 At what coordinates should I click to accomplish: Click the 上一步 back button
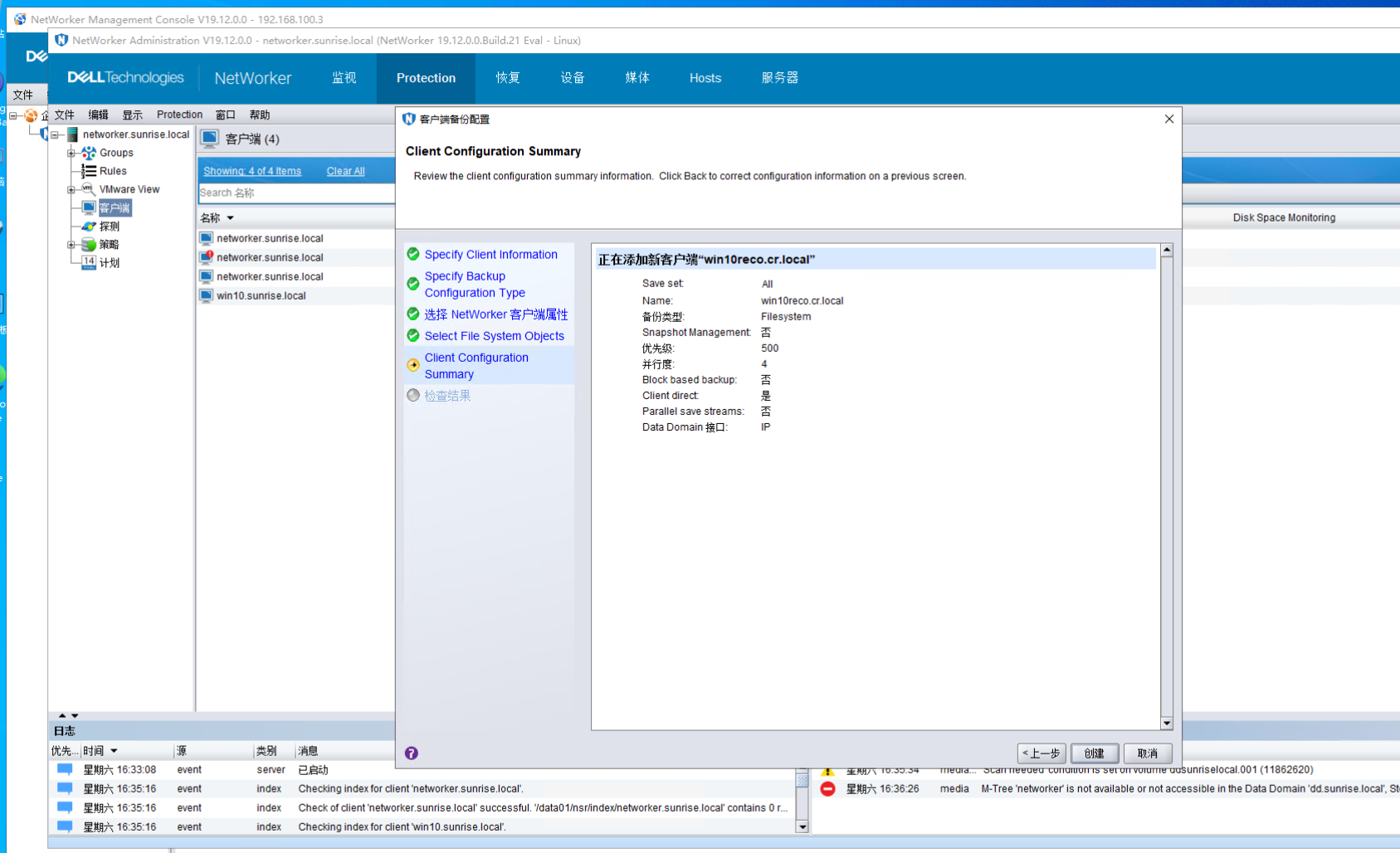1041,753
